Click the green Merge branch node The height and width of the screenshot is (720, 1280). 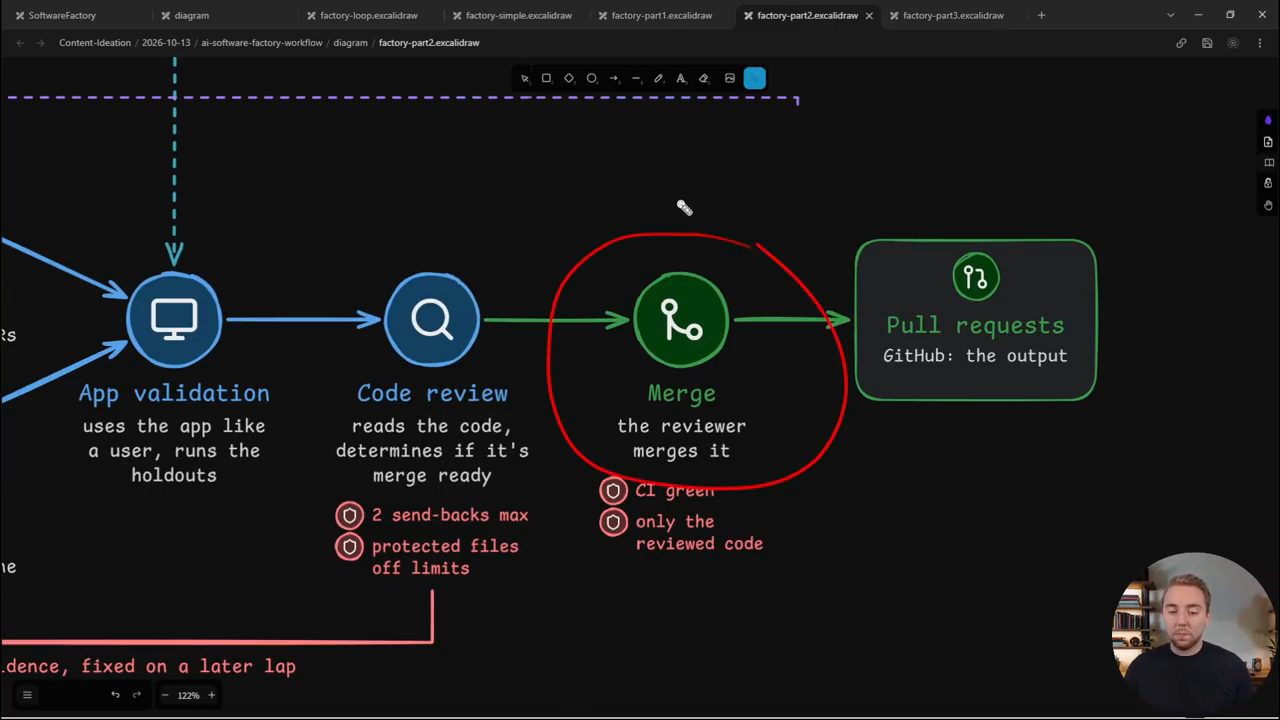point(681,320)
